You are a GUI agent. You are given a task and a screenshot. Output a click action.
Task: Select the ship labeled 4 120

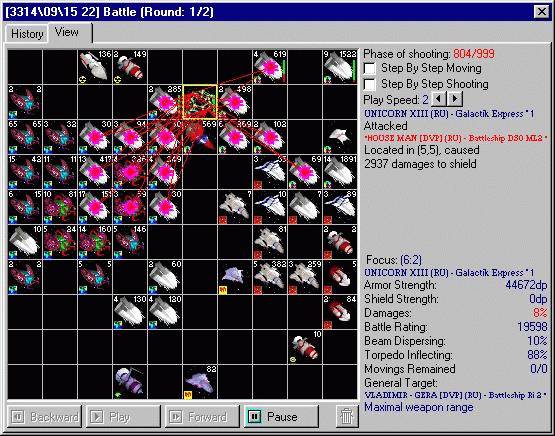[165, 312]
